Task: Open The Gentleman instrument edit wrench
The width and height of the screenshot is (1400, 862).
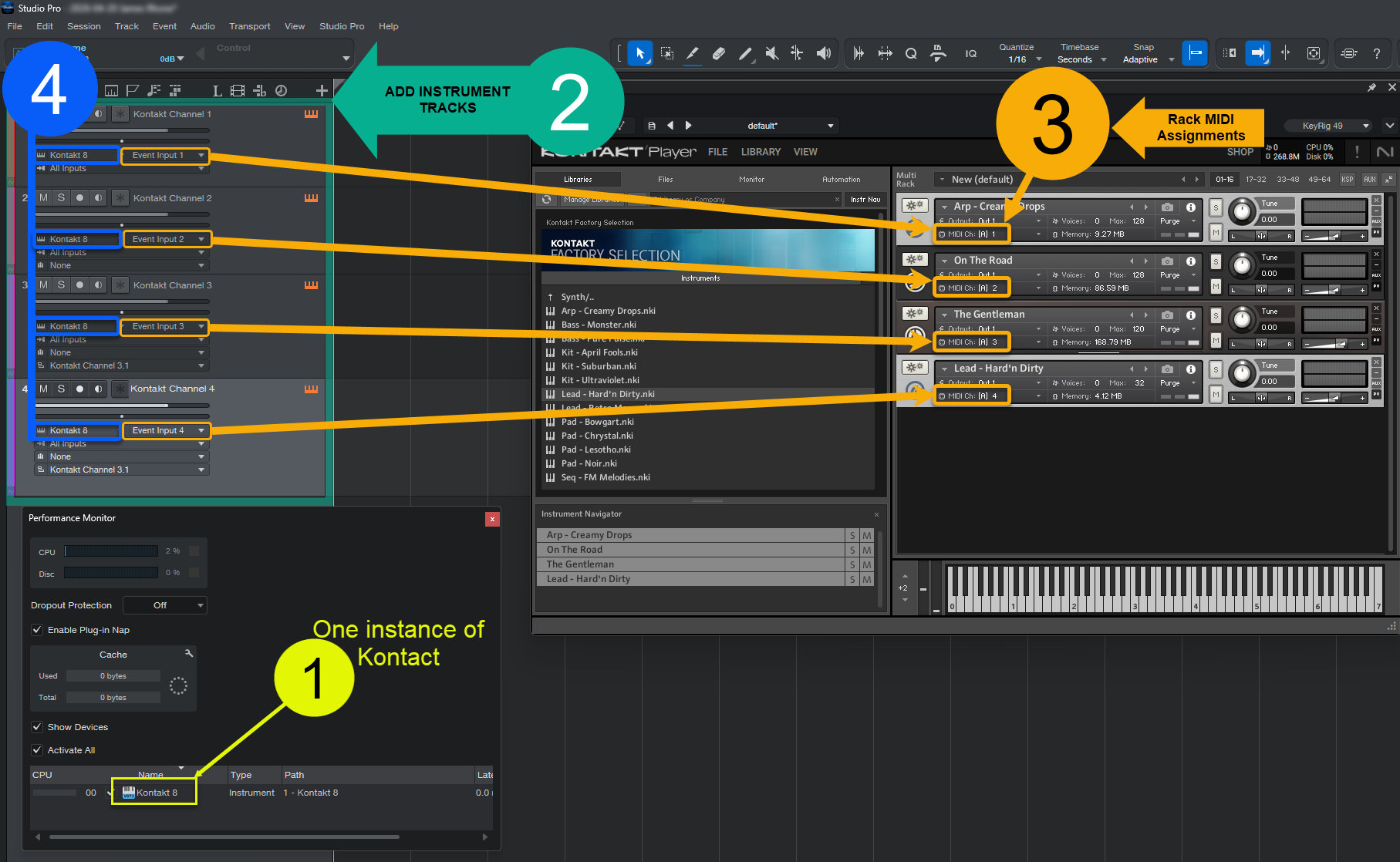Action: point(915,314)
